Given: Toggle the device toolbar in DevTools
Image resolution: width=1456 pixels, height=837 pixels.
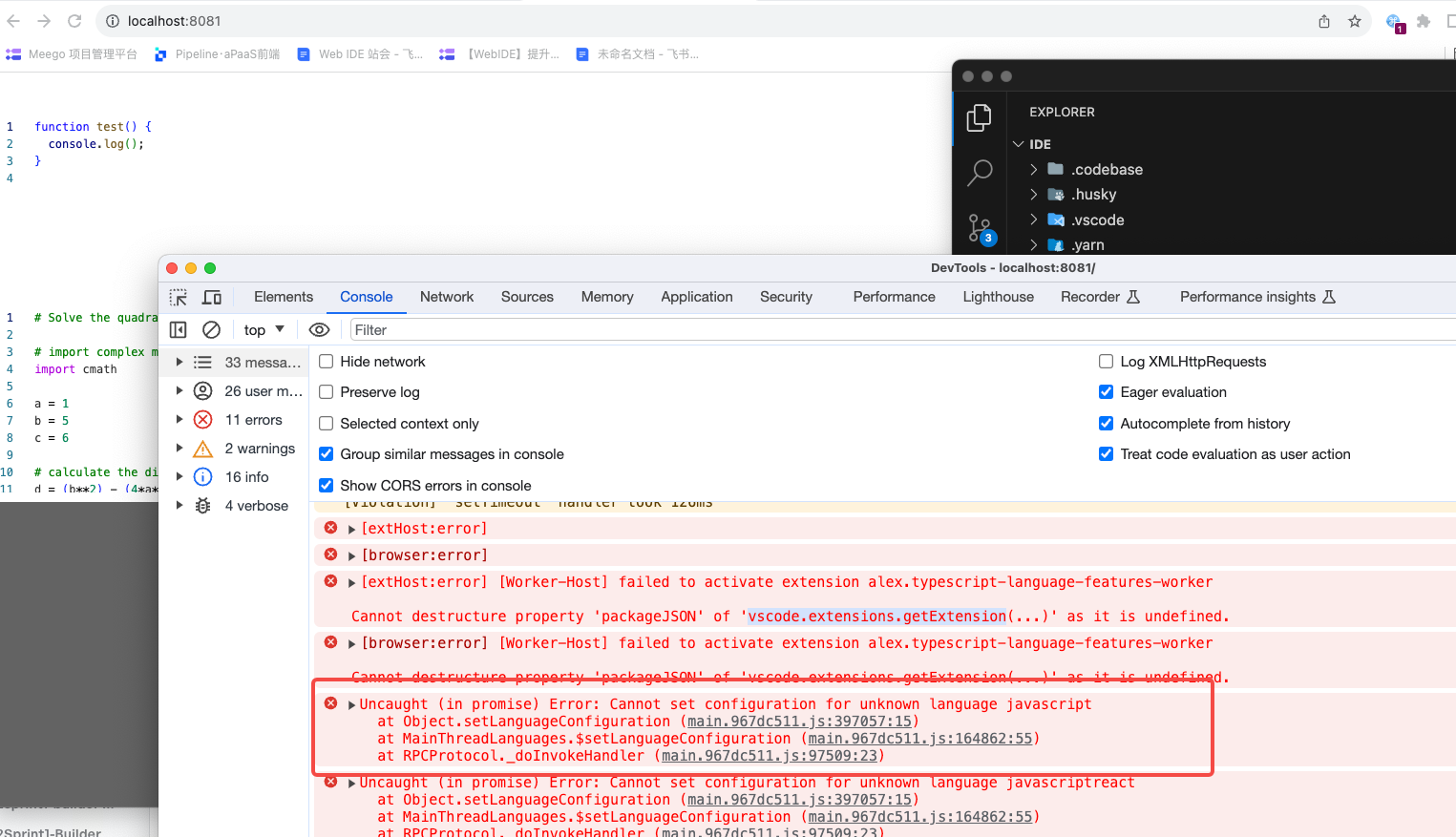Looking at the screenshot, I should (x=211, y=298).
